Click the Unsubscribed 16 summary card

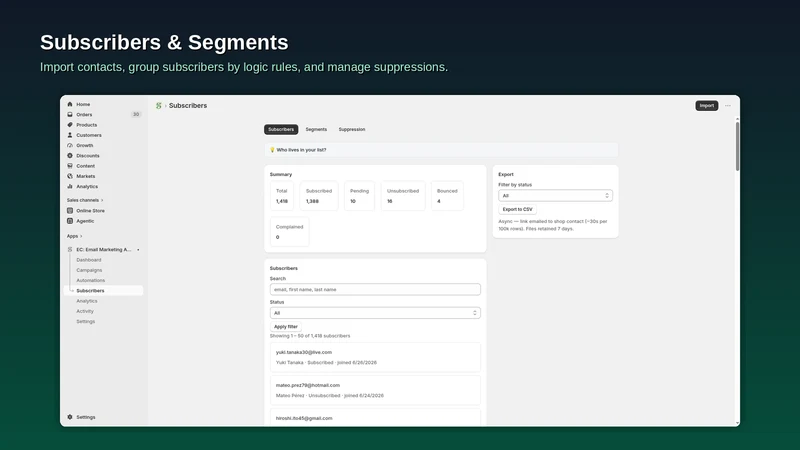[x=403, y=196]
